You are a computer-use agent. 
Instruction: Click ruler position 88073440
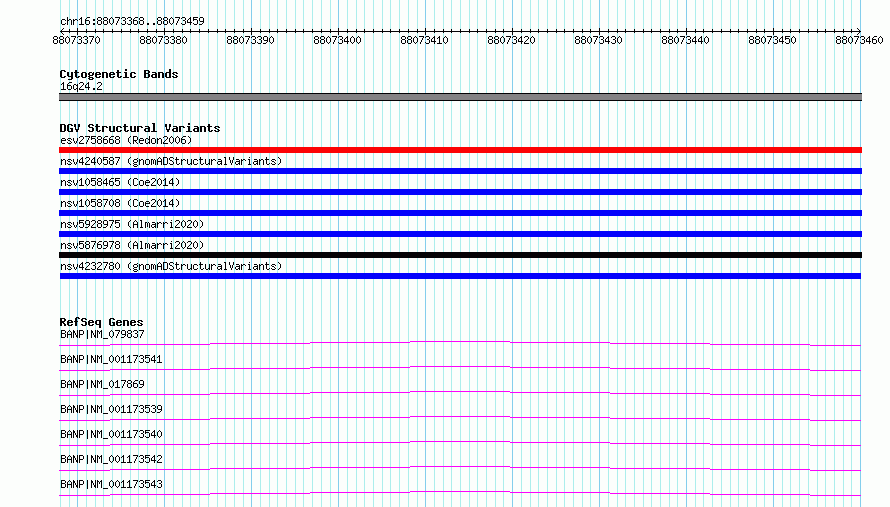tap(685, 40)
